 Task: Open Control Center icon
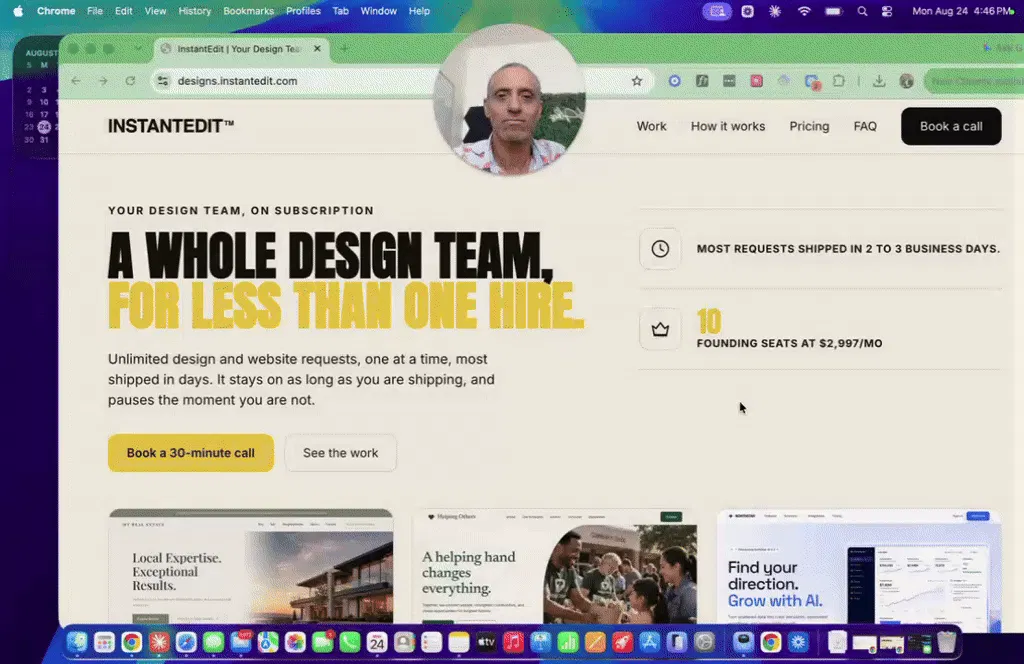tap(887, 11)
